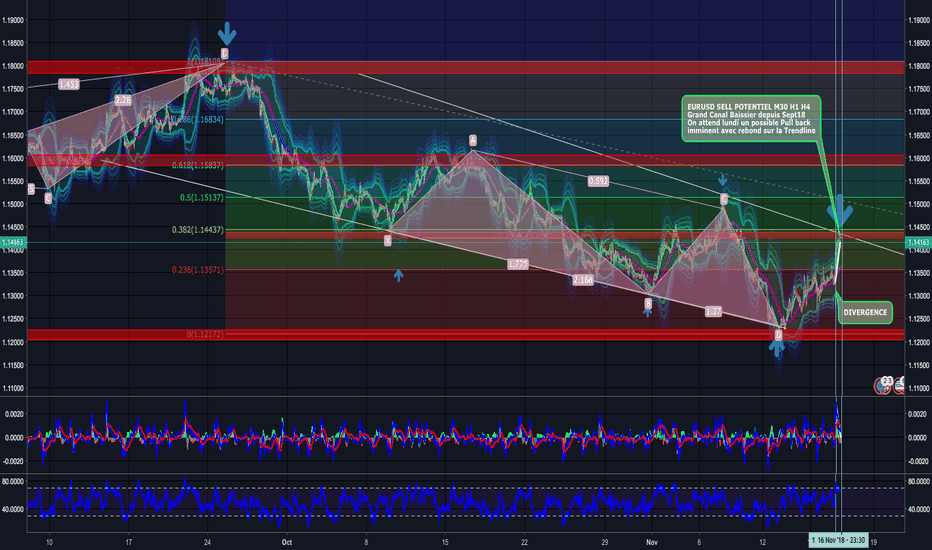
Task: Select the large blue down arrow above September top
Action: tap(226, 33)
